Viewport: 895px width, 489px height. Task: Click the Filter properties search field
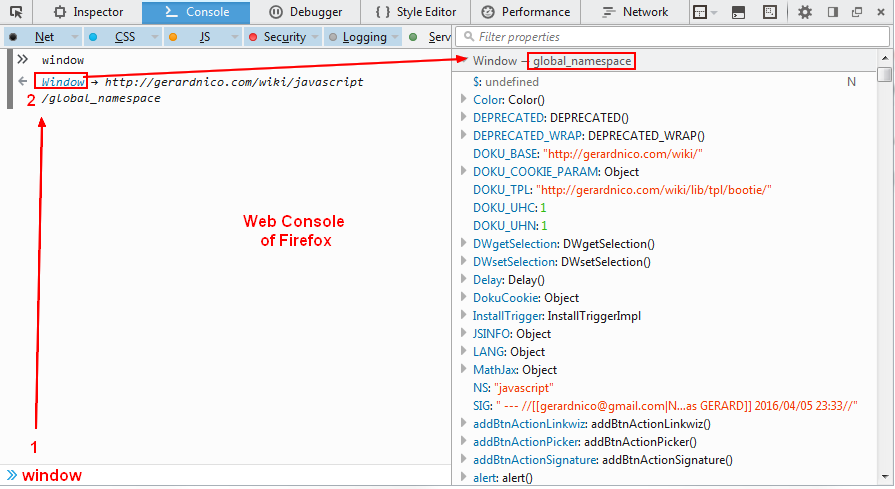pos(670,37)
